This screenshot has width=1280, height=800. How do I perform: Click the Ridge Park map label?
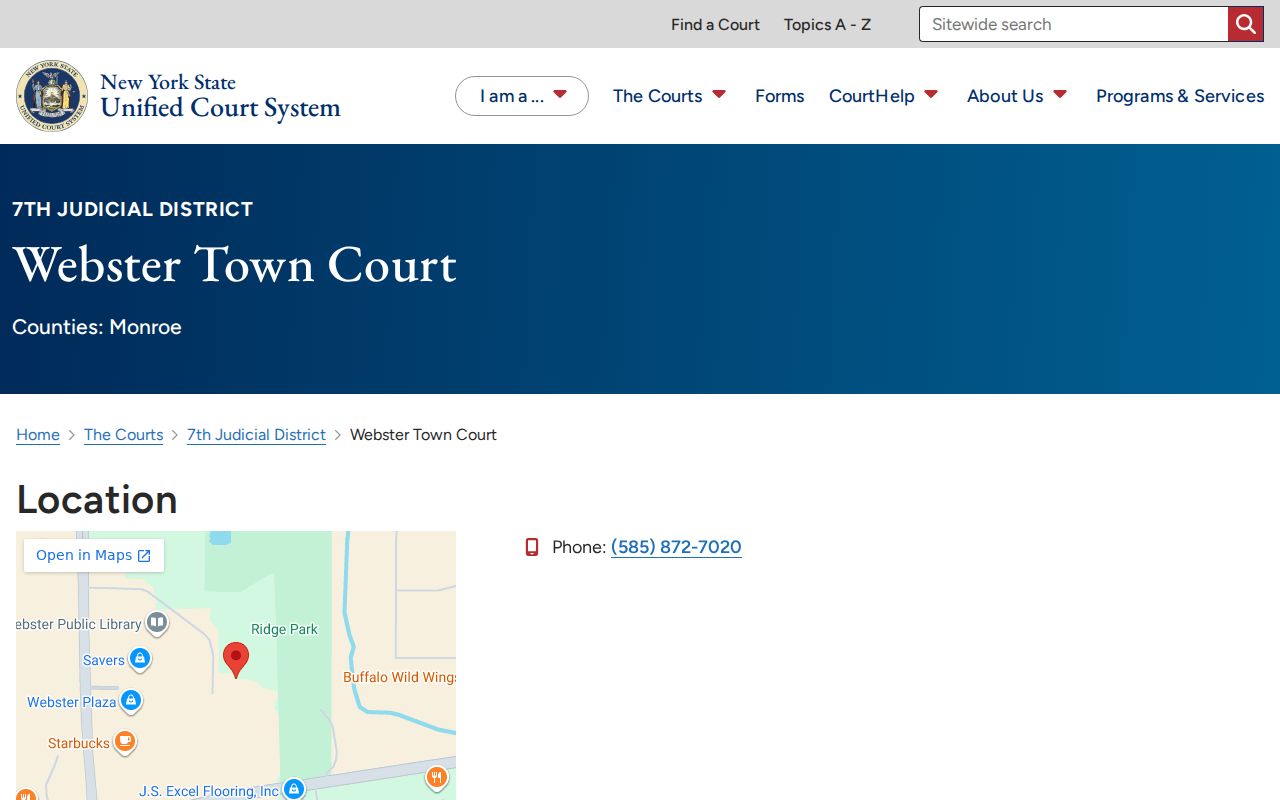click(x=284, y=629)
